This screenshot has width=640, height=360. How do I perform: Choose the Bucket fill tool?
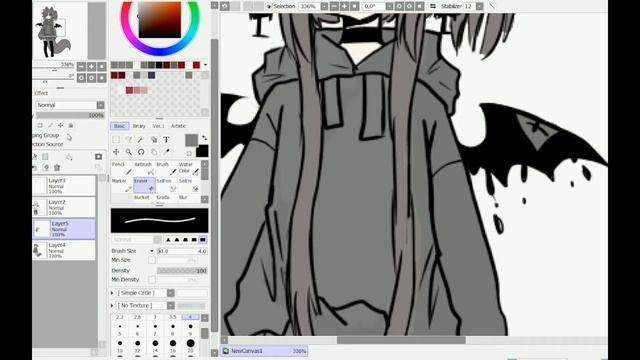click(144, 198)
